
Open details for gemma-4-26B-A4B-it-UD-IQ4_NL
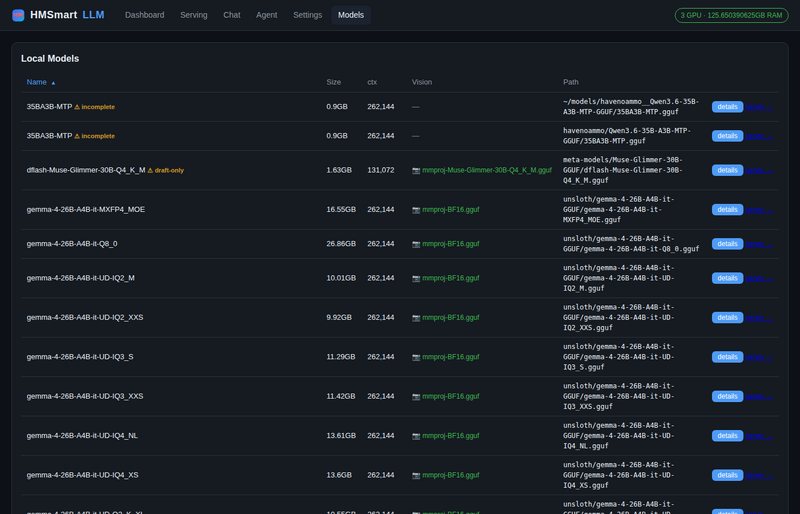[728, 435]
